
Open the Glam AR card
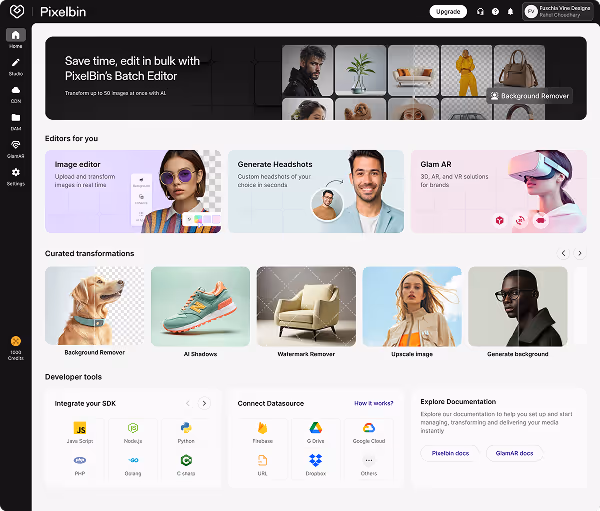(499, 191)
